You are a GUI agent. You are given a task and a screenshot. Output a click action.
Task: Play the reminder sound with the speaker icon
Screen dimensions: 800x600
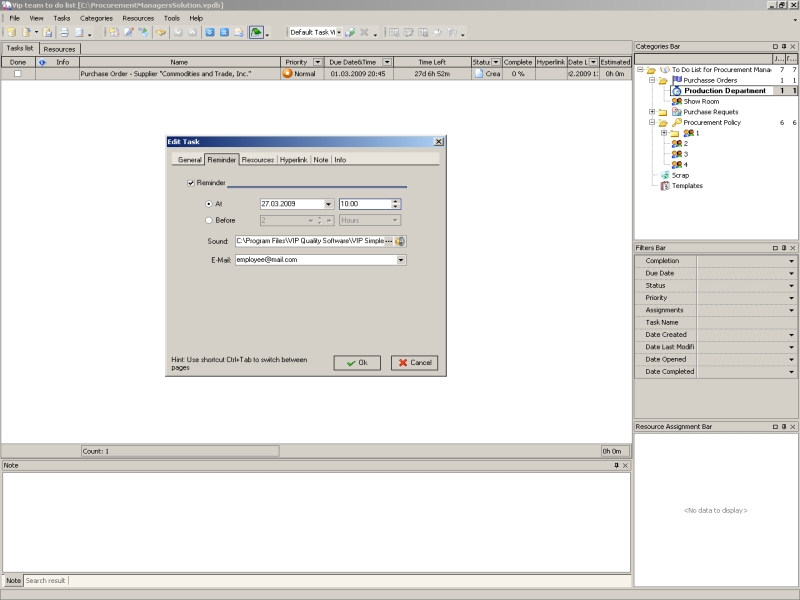[400, 241]
